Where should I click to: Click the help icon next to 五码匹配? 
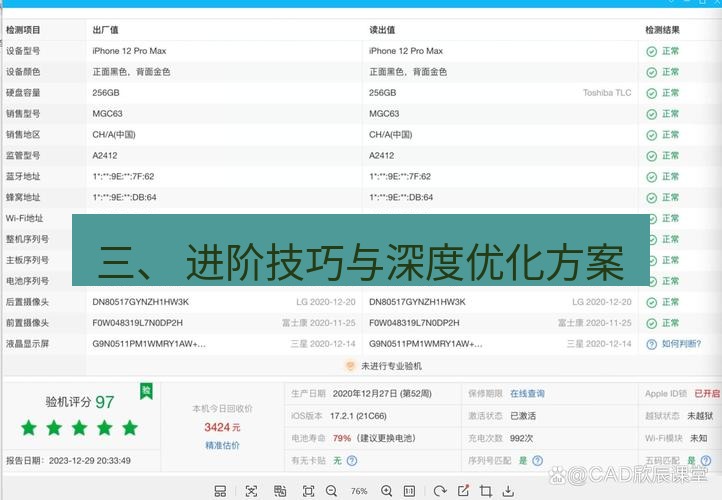click(705, 460)
